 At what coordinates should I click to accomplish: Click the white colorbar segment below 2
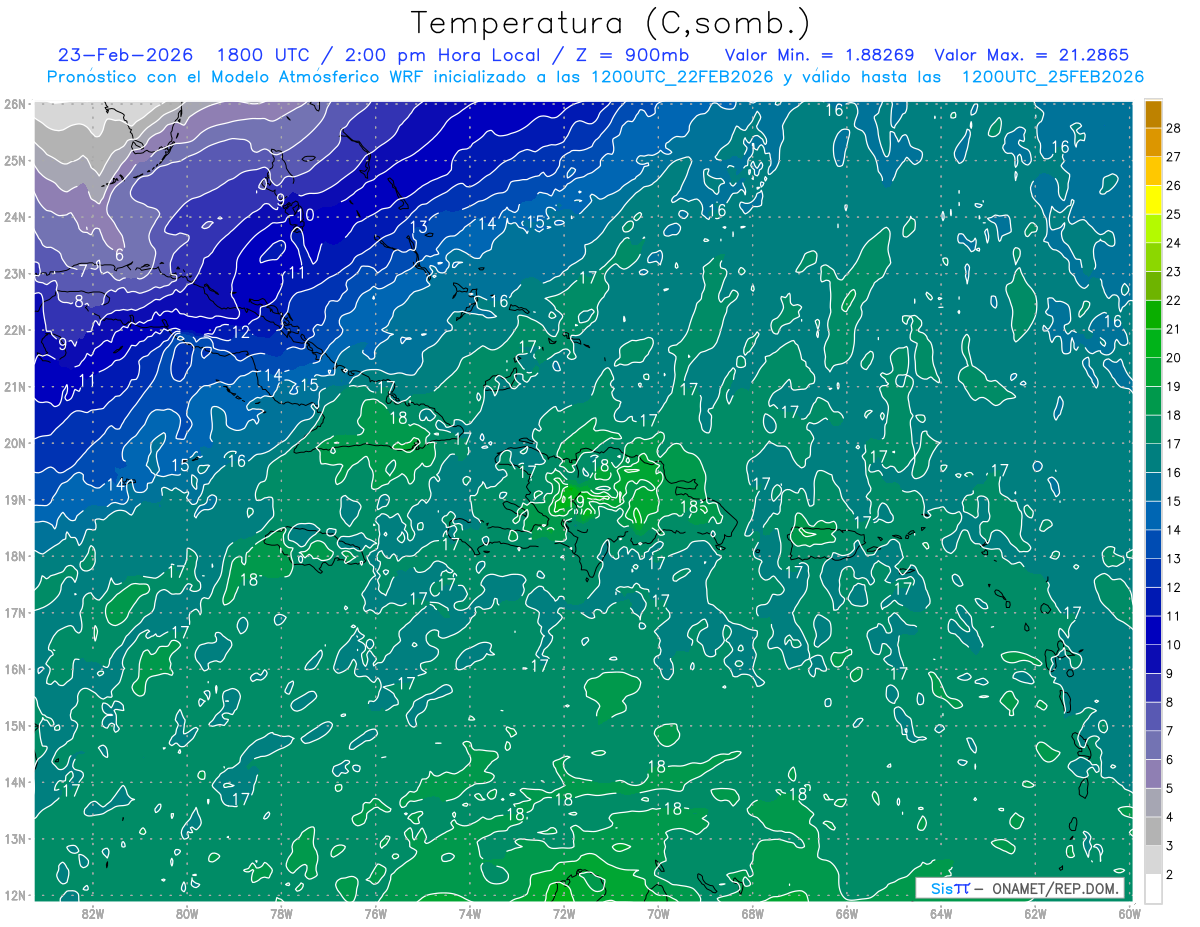[x=1153, y=888]
